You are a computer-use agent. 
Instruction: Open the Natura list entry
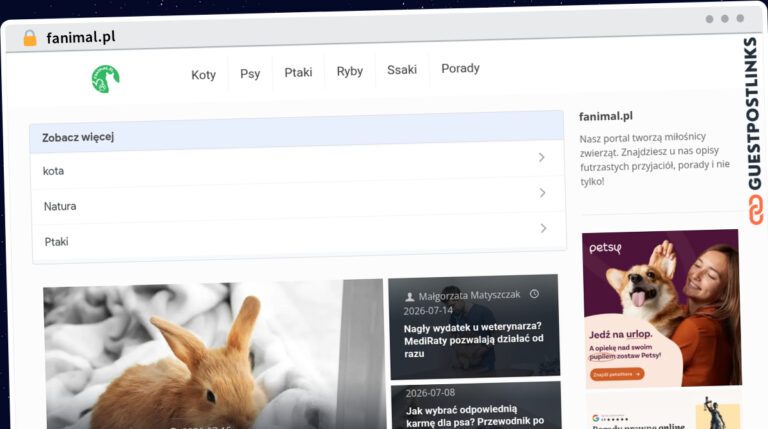[x=298, y=202]
